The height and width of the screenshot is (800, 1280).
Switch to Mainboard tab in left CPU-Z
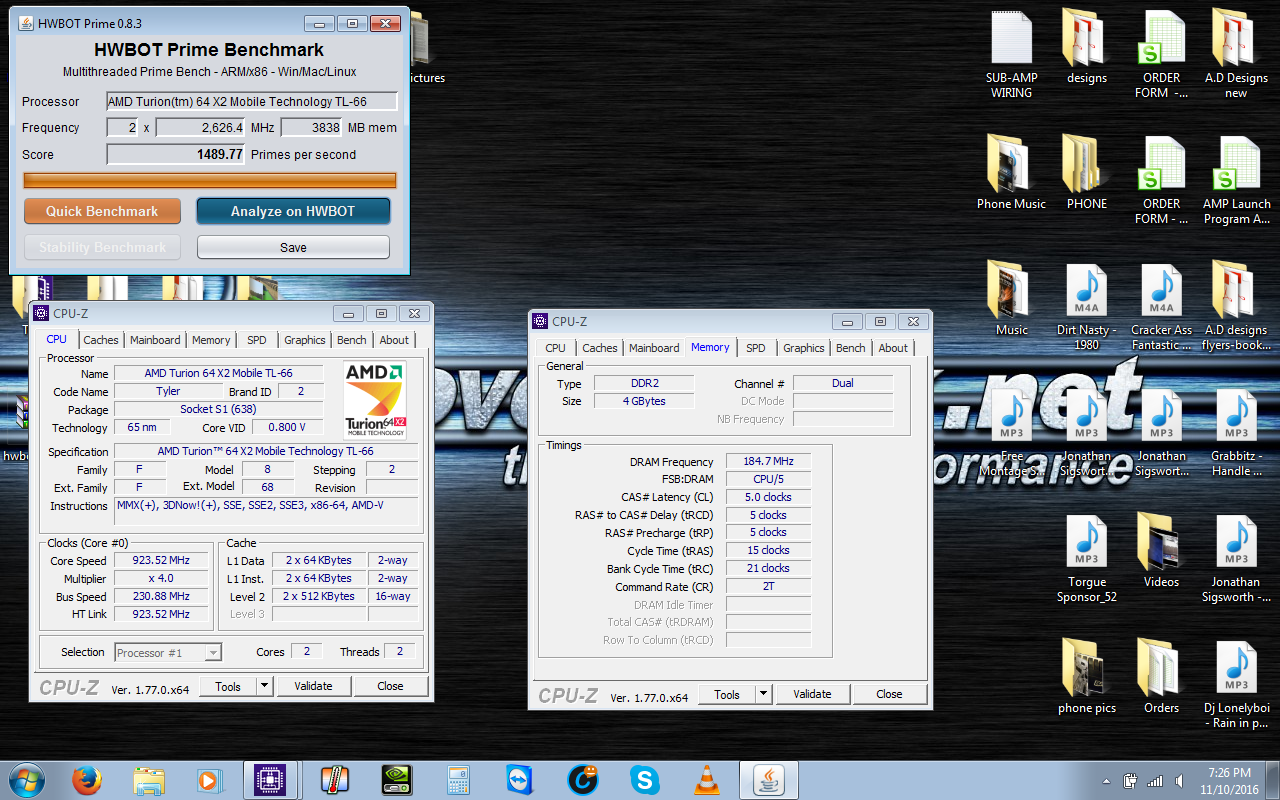pyautogui.click(x=155, y=340)
